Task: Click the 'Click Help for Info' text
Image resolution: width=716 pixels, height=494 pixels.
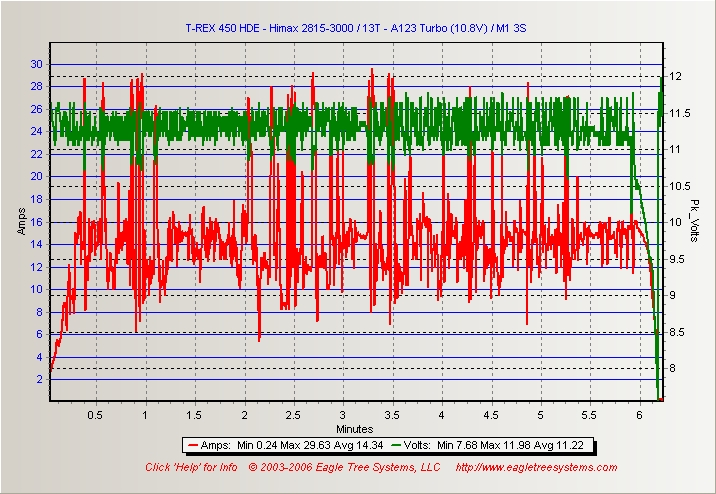Action: [x=191, y=468]
